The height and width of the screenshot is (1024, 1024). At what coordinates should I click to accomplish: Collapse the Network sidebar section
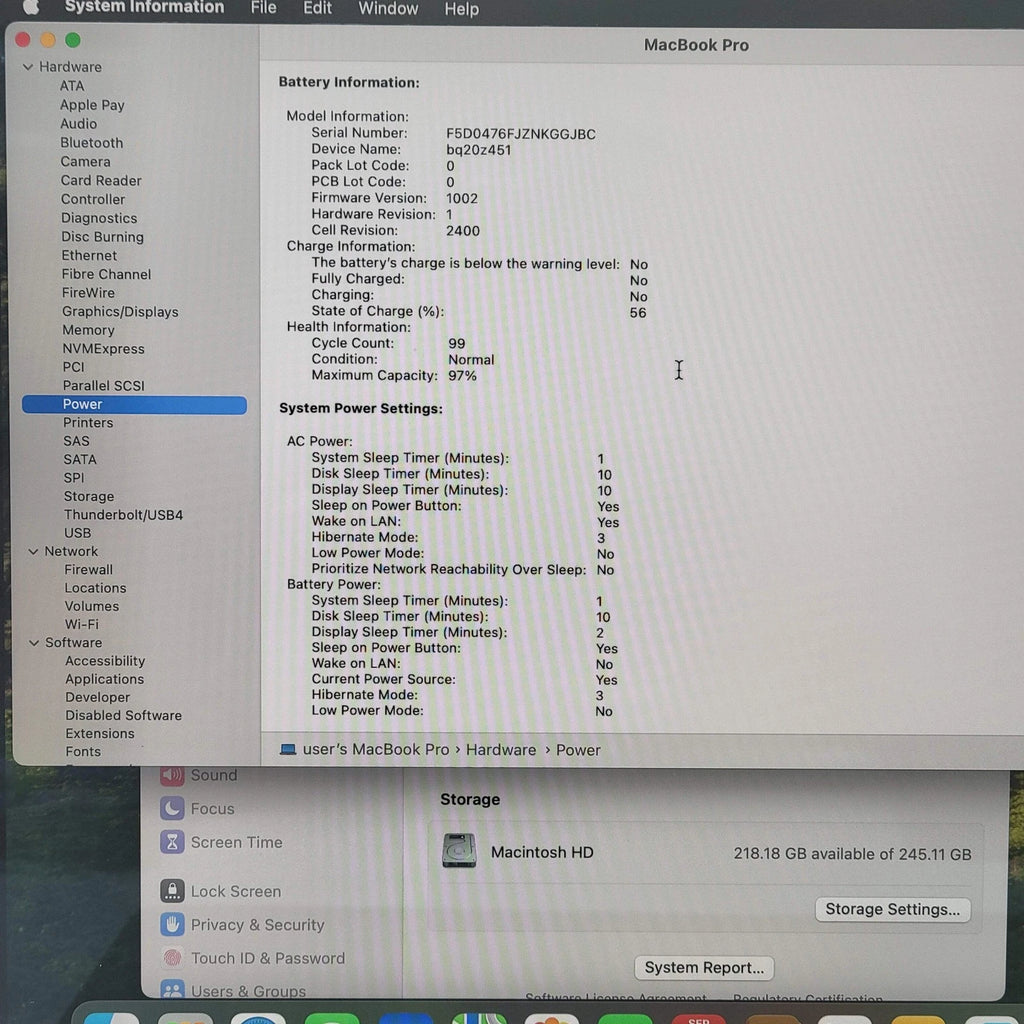pyautogui.click(x=33, y=552)
